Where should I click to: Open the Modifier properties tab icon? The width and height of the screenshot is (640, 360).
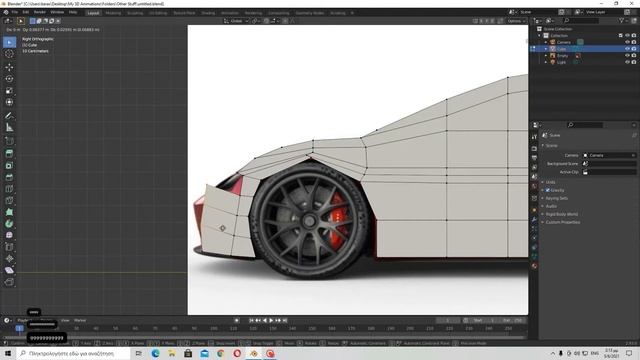tap(534, 220)
